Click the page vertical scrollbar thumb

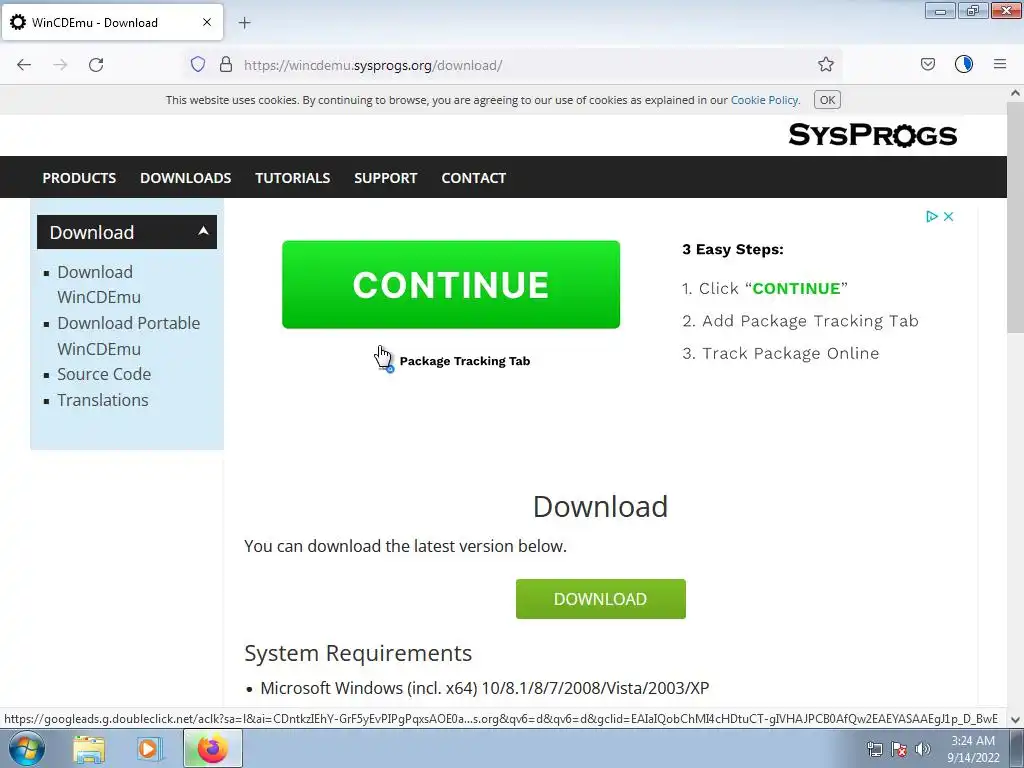pos(1016,216)
